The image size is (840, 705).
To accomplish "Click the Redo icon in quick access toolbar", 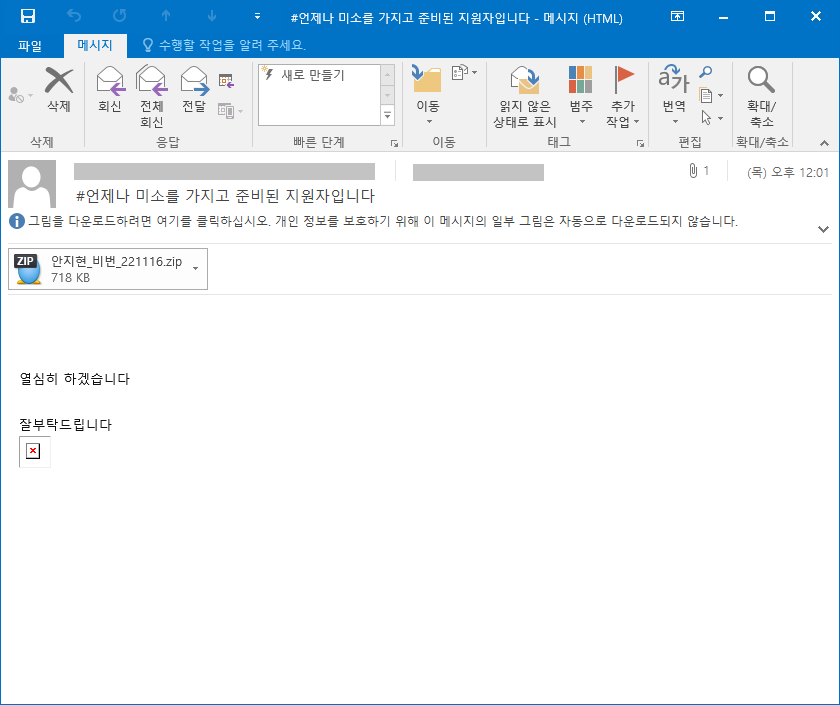I will (119, 16).
